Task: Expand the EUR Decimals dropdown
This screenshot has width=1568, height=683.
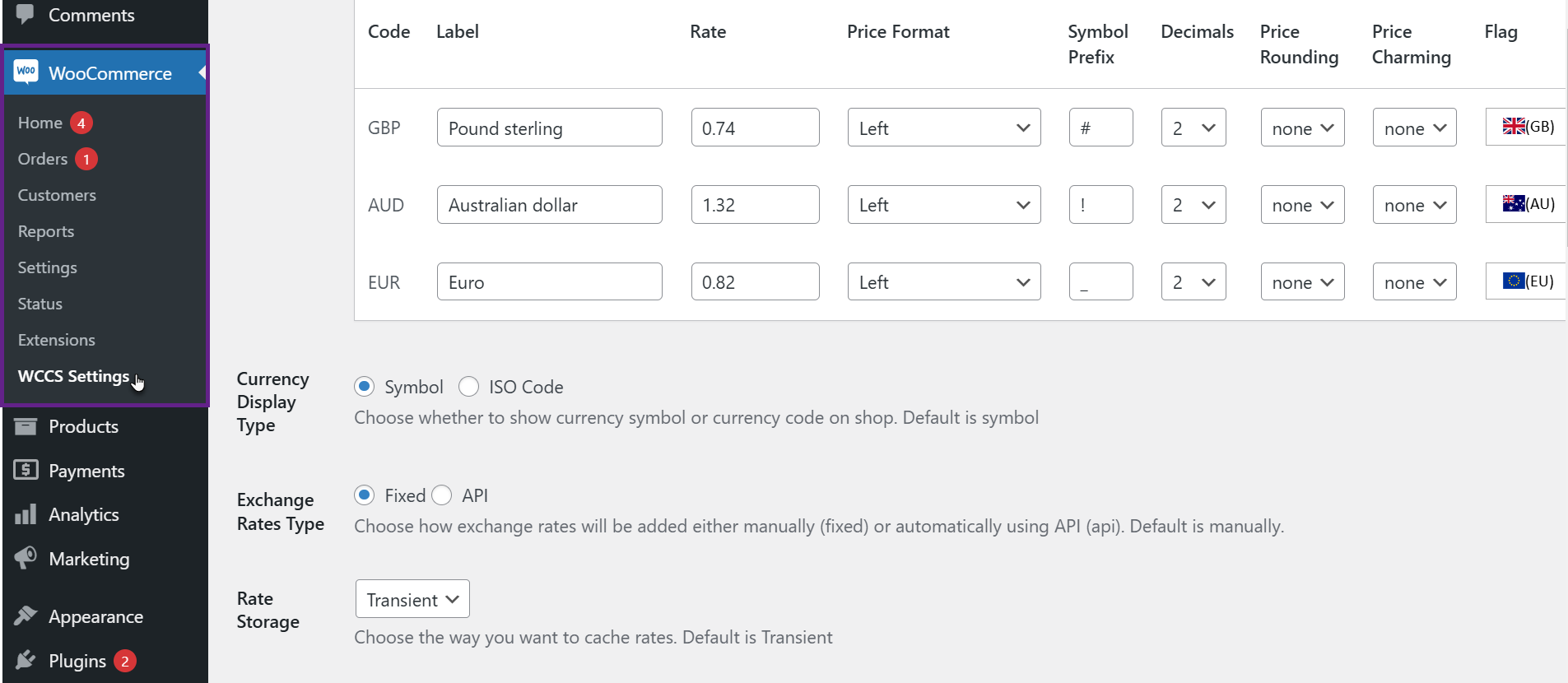Action: 1193,282
